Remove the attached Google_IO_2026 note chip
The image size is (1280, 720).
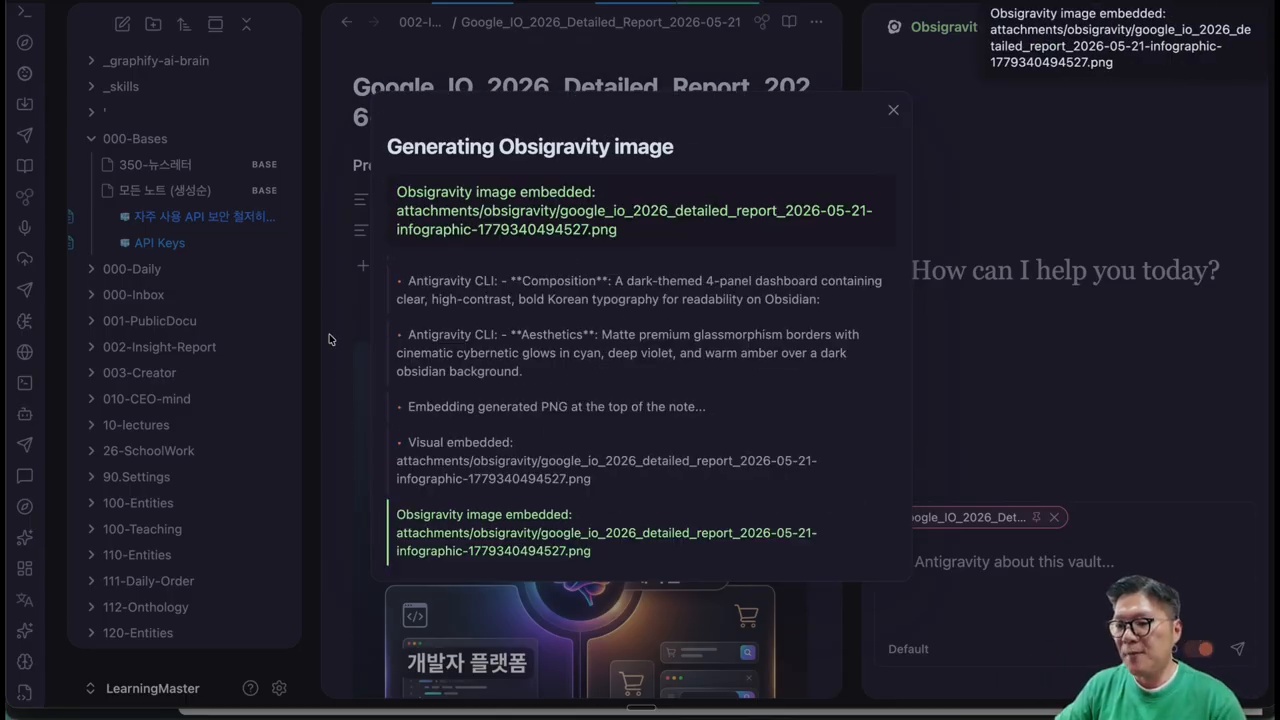coord(1054,517)
